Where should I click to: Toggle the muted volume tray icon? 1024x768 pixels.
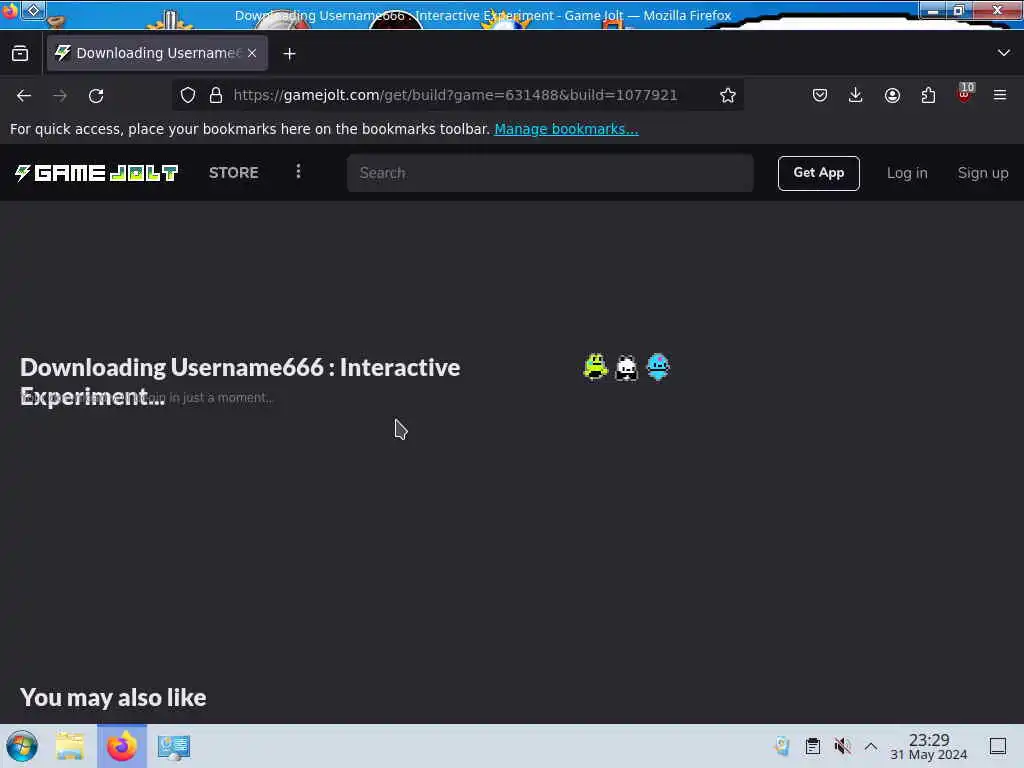(842, 746)
